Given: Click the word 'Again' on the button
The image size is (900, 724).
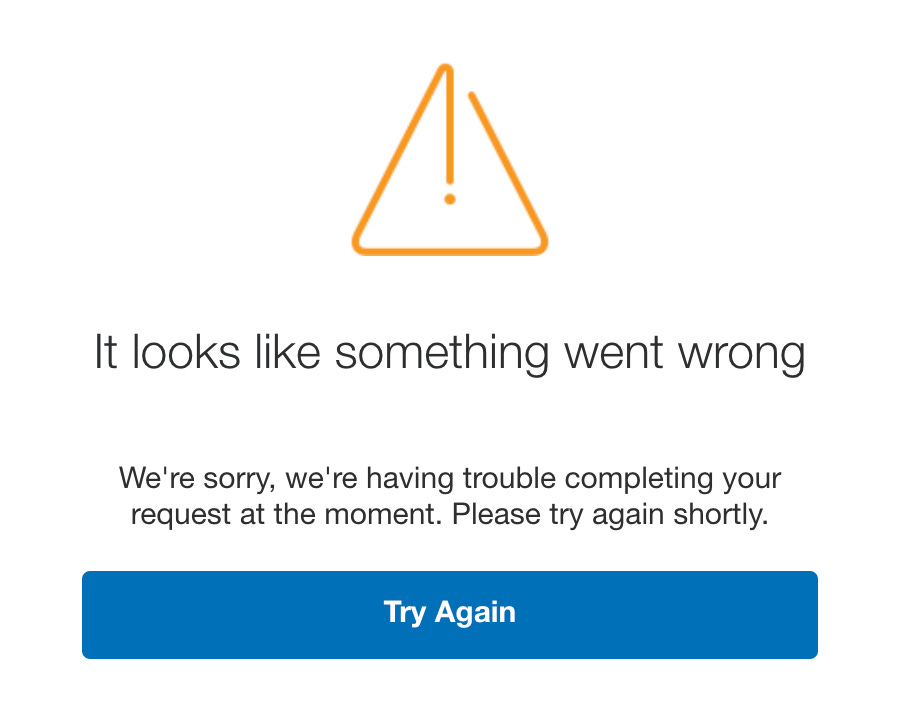Looking at the screenshot, I should (x=475, y=612).
